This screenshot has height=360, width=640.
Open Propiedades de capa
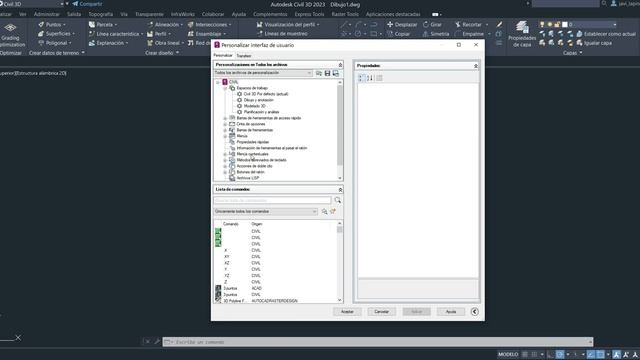[x=522, y=34]
